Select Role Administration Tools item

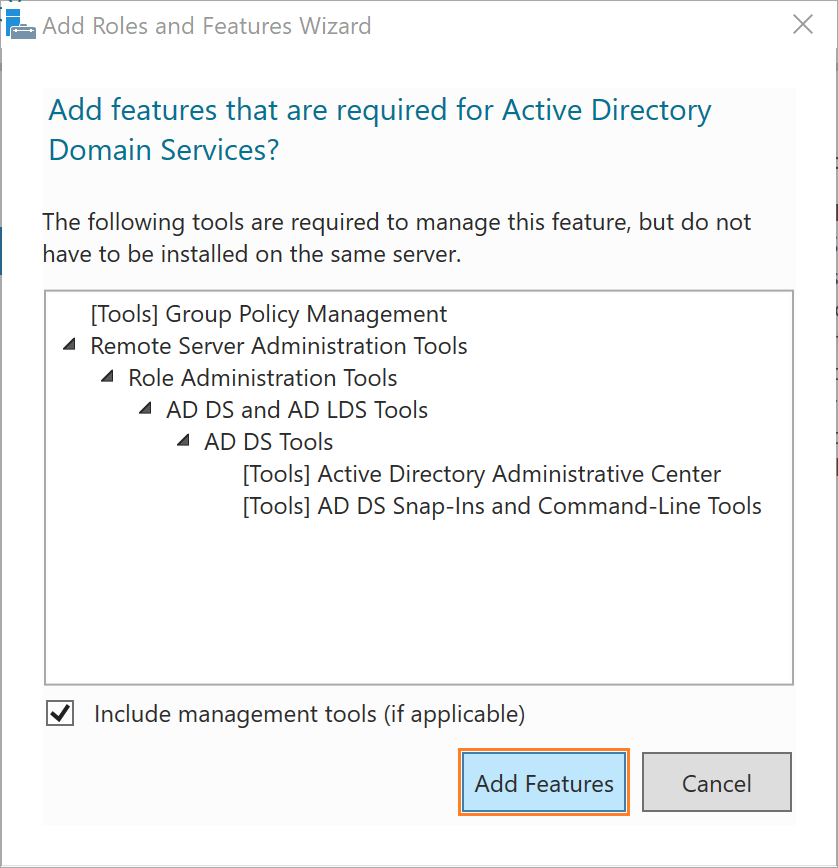263,378
